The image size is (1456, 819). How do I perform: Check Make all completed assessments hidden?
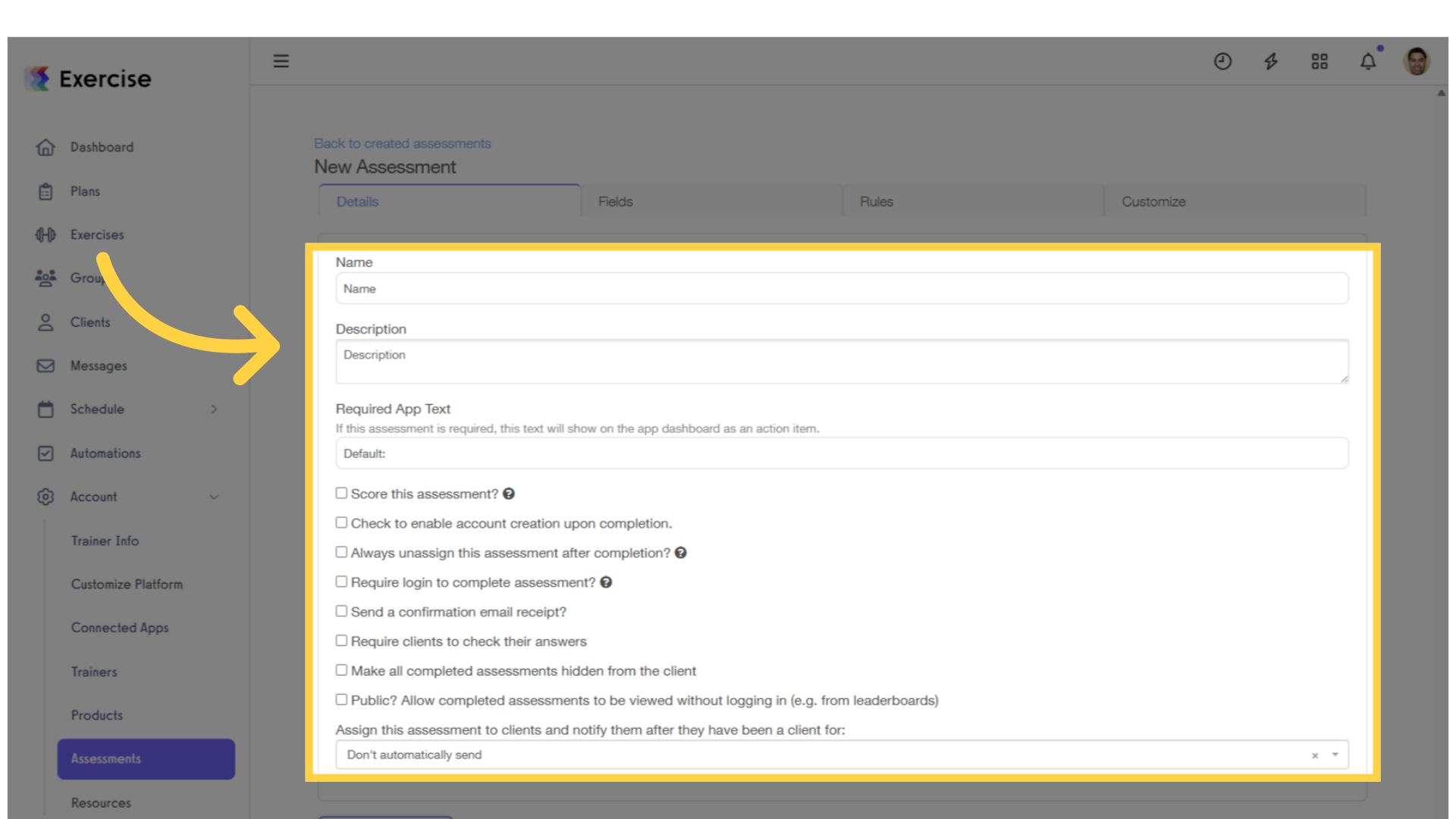coord(341,670)
